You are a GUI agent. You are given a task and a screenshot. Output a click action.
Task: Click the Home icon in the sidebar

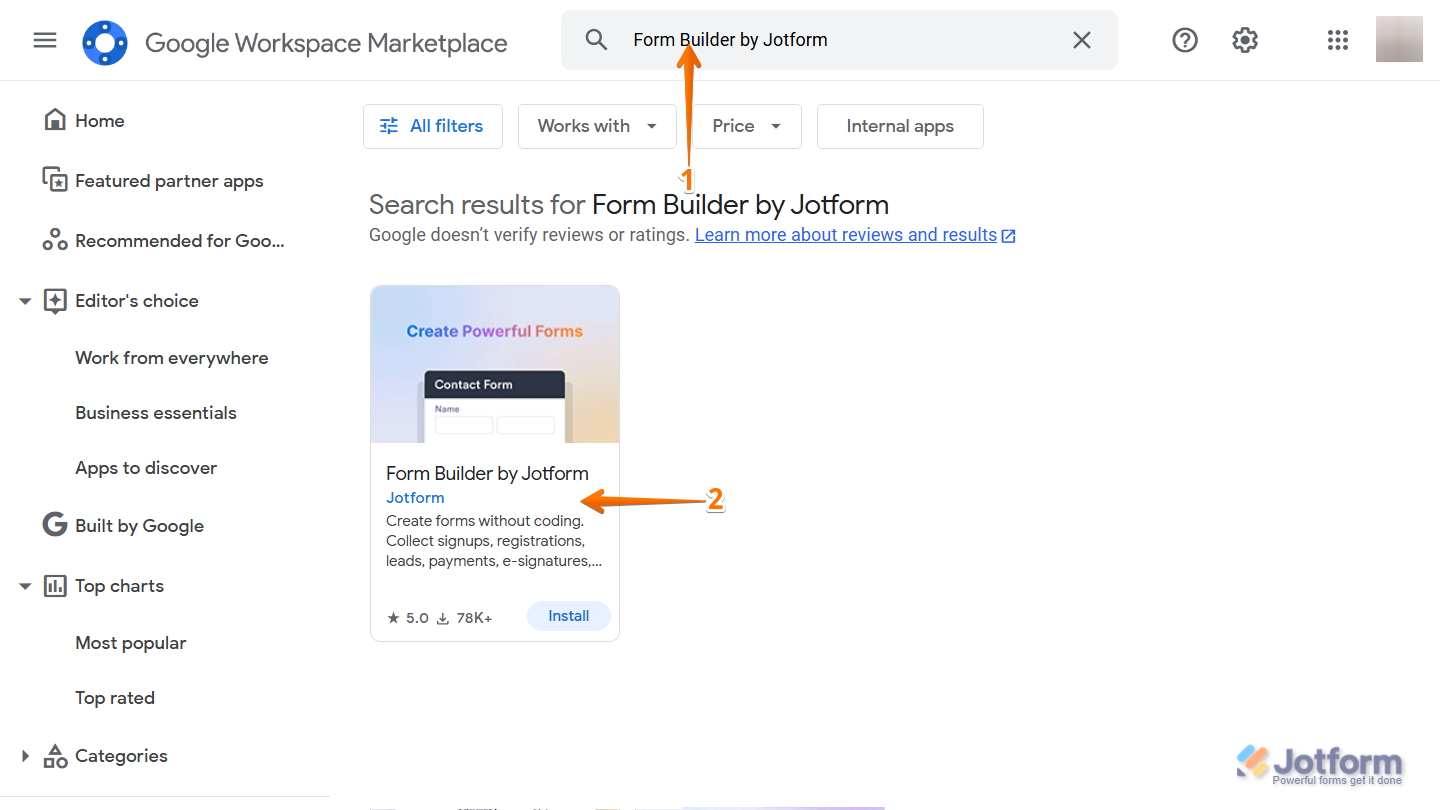pos(55,119)
